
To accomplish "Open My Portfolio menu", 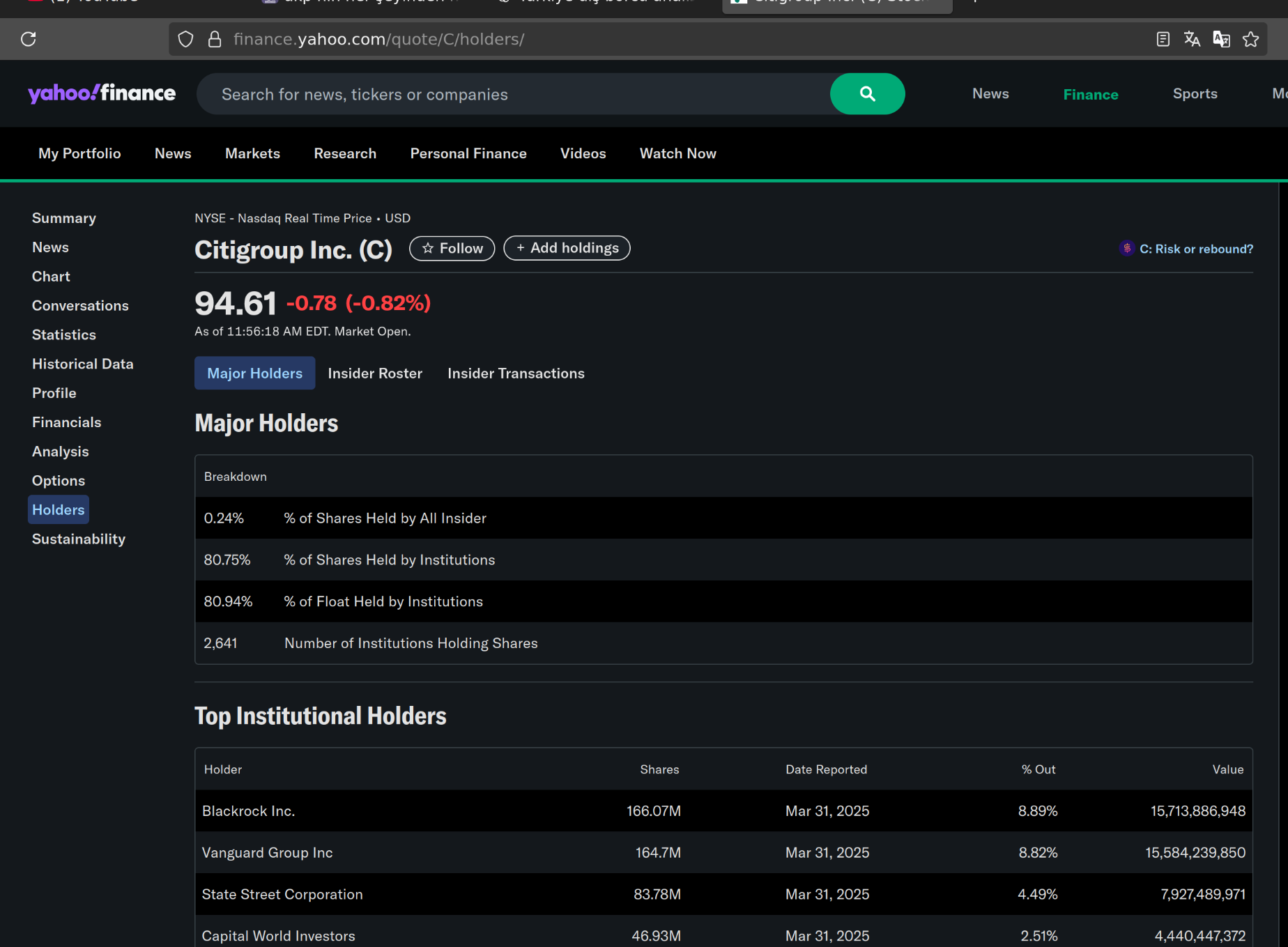I will 79,153.
